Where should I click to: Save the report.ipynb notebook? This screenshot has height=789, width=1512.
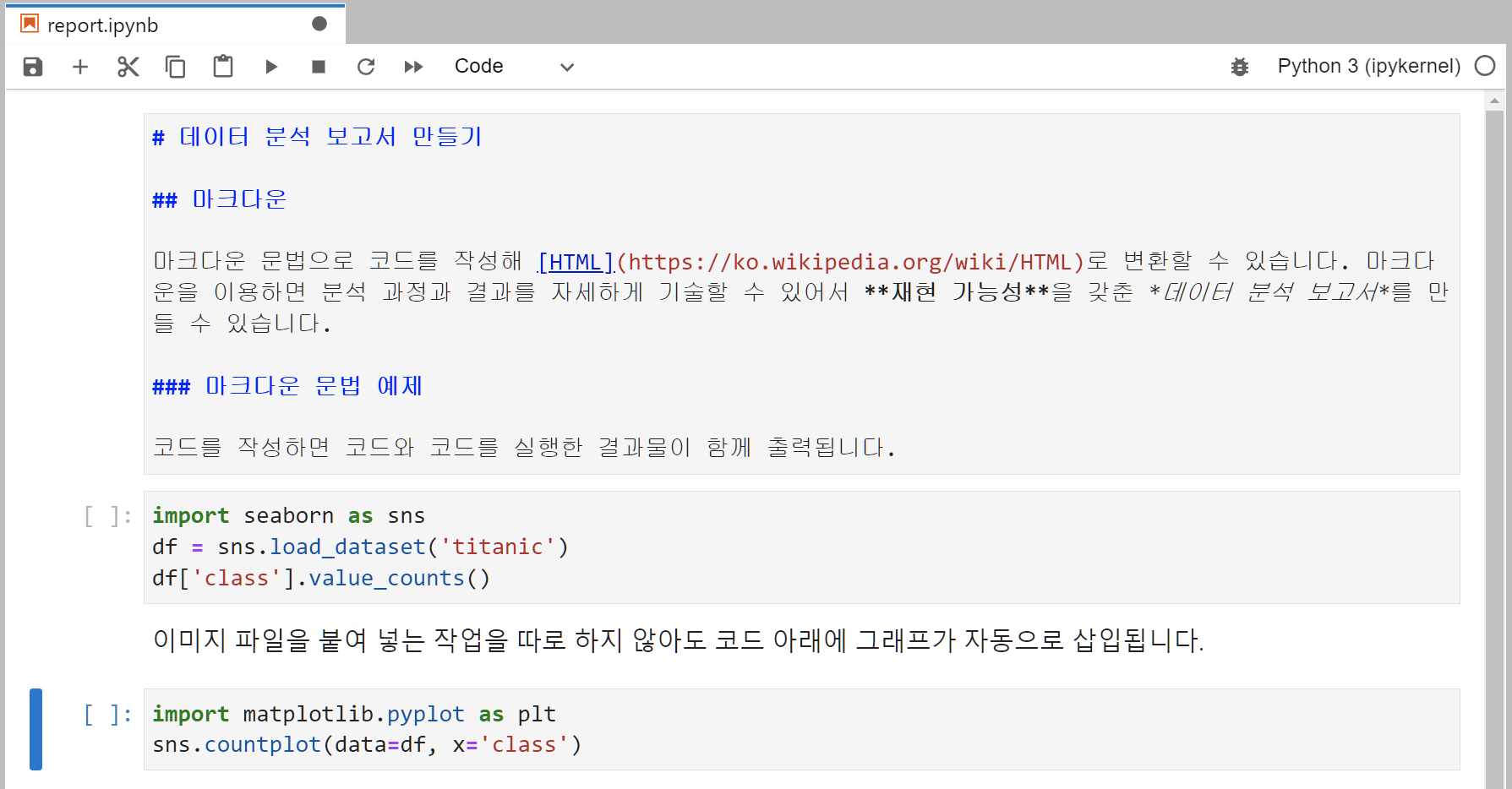(x=32, y=67)
